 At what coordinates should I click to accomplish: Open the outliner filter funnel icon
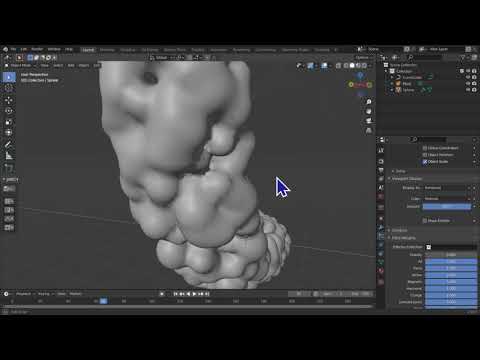463,58
